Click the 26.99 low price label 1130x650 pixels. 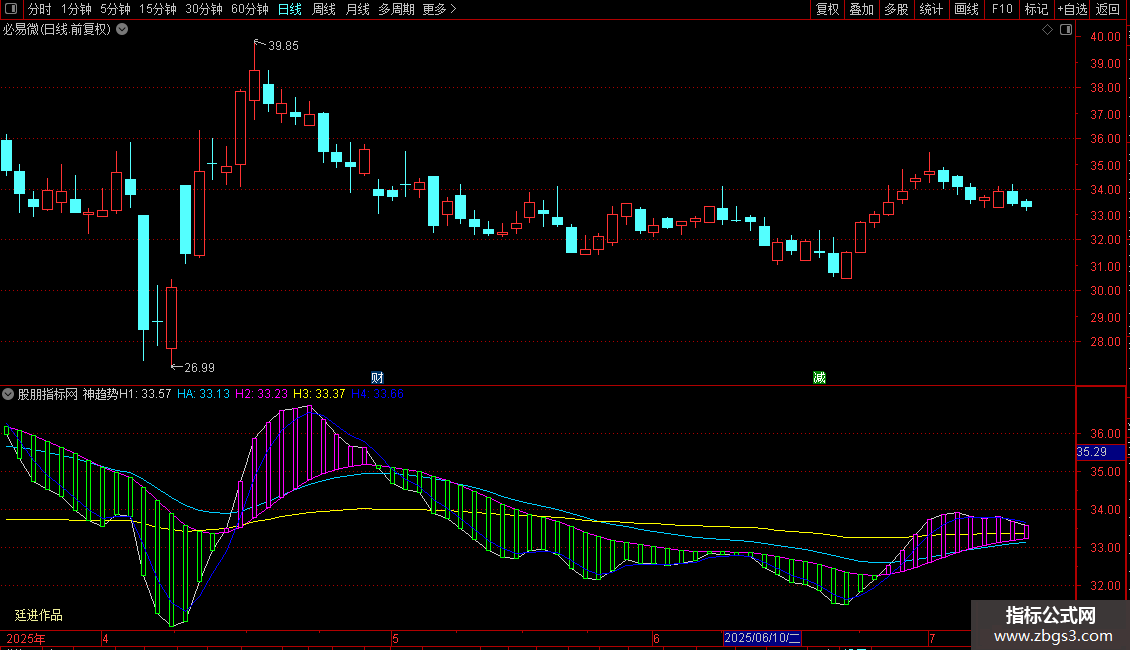pyautogui.click(x=200, y=368)
